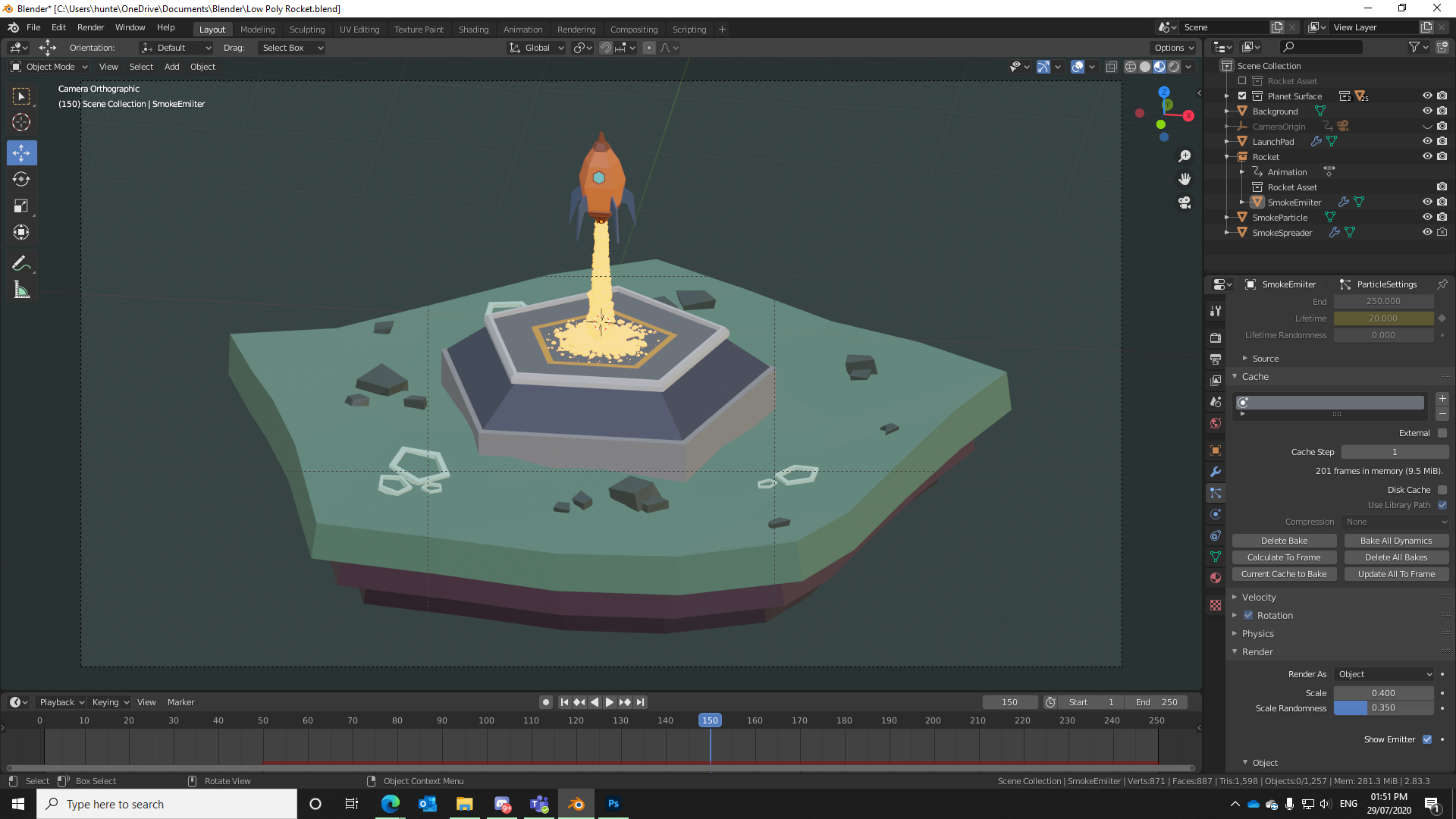Hide the LaunchPad object using its eye icon
This screenshot has width=1456, height=819.
[x=1426, y=142]
